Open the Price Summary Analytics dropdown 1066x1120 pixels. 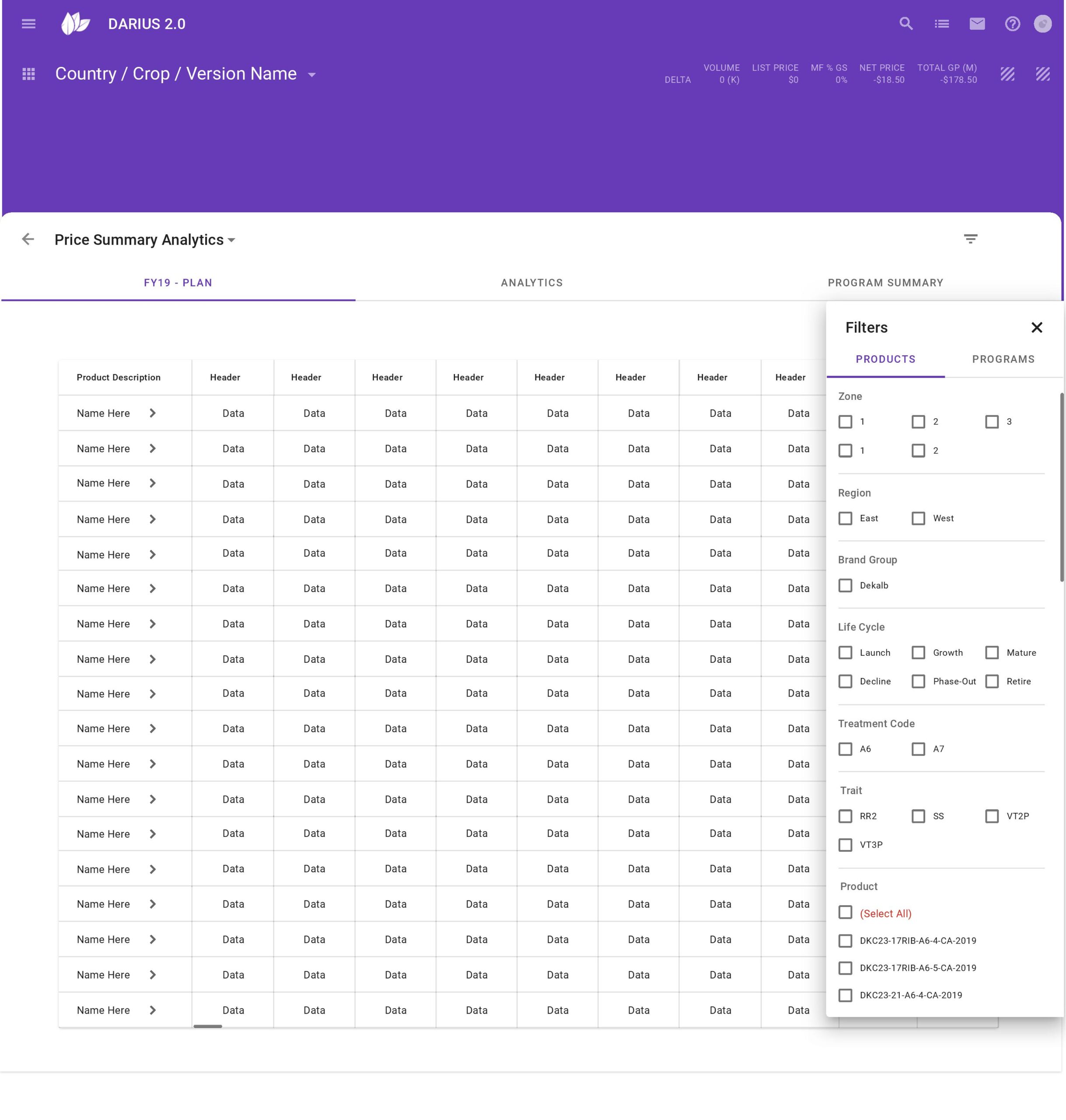[231, 240]
